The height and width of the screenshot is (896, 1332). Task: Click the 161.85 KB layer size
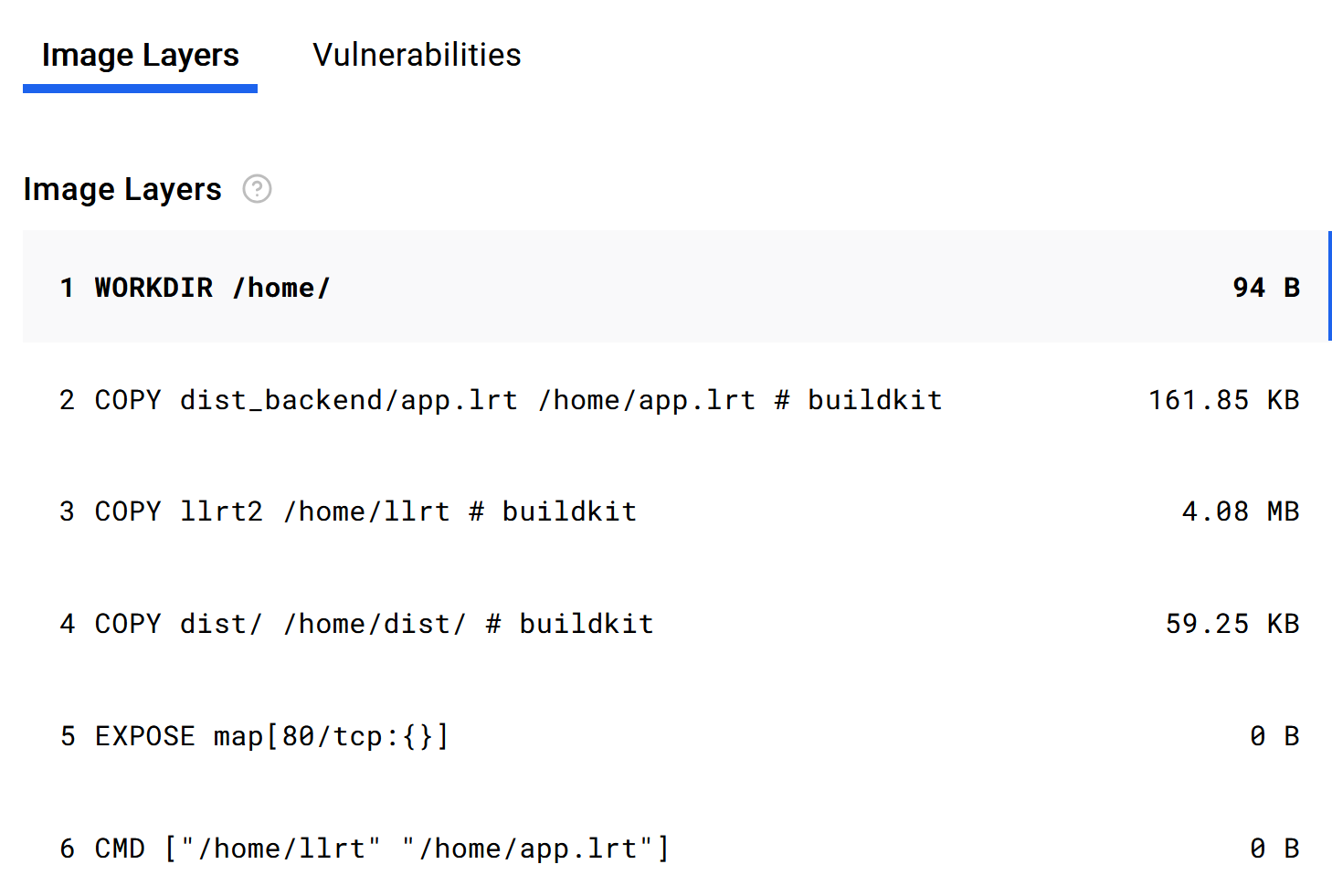click(x=1223, y=400)
